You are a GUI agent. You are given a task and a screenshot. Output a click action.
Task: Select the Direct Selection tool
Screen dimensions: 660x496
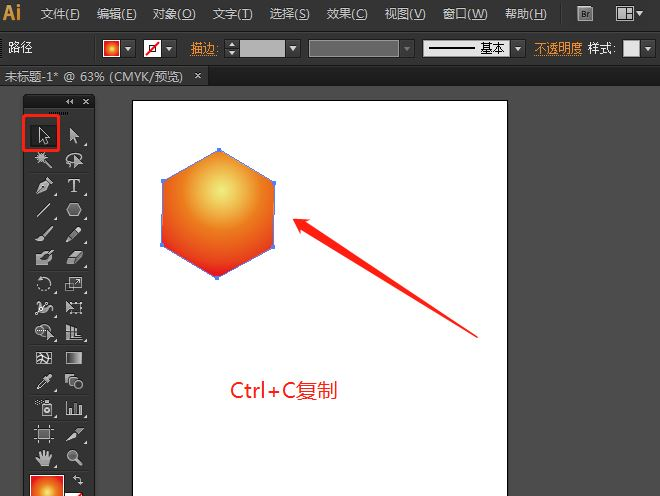pyautogui.click(x=74, y=136)
